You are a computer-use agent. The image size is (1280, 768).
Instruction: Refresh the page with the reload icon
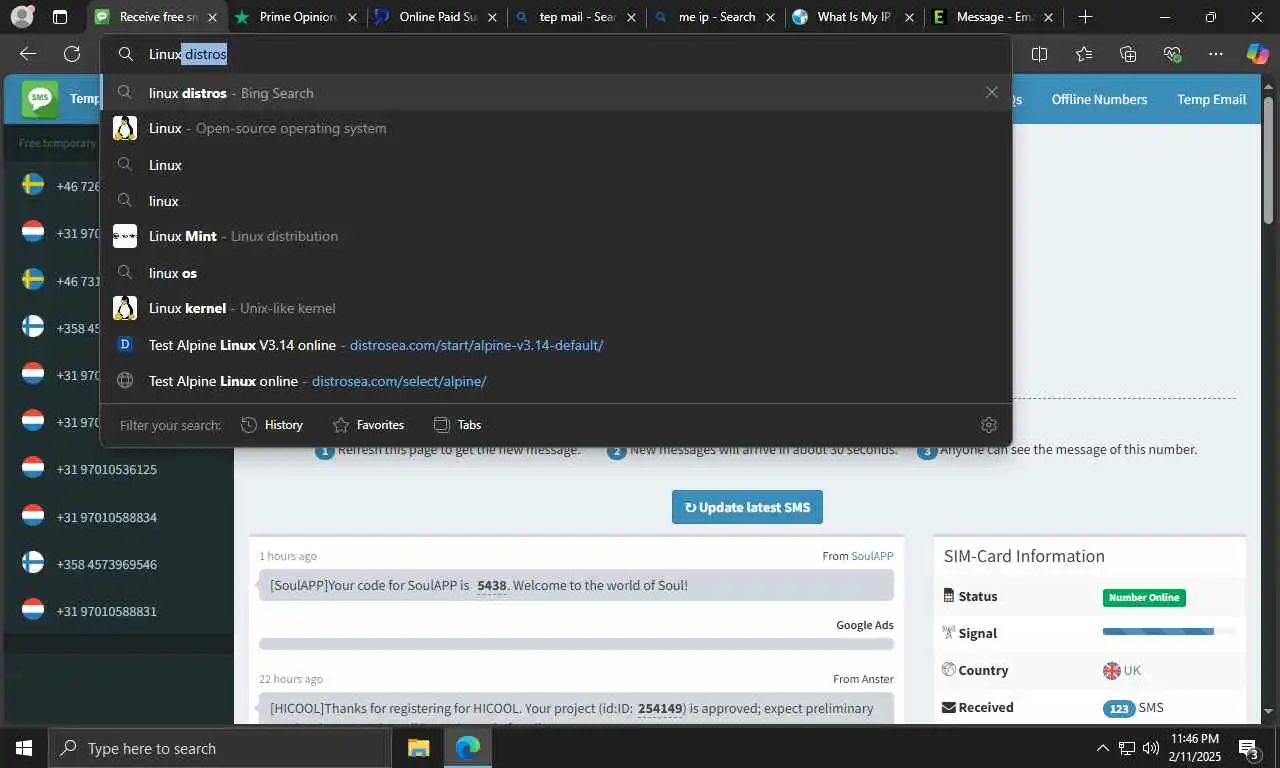coord(72,54)
